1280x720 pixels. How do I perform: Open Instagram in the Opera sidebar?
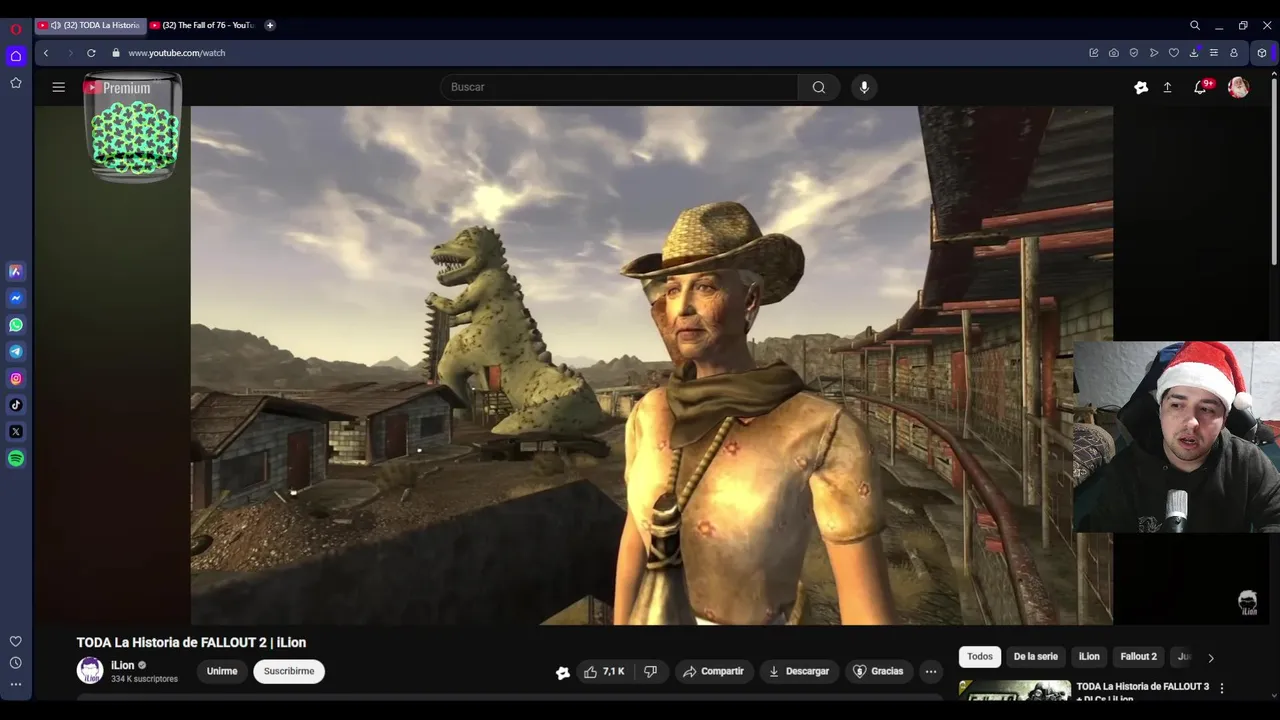16,379
